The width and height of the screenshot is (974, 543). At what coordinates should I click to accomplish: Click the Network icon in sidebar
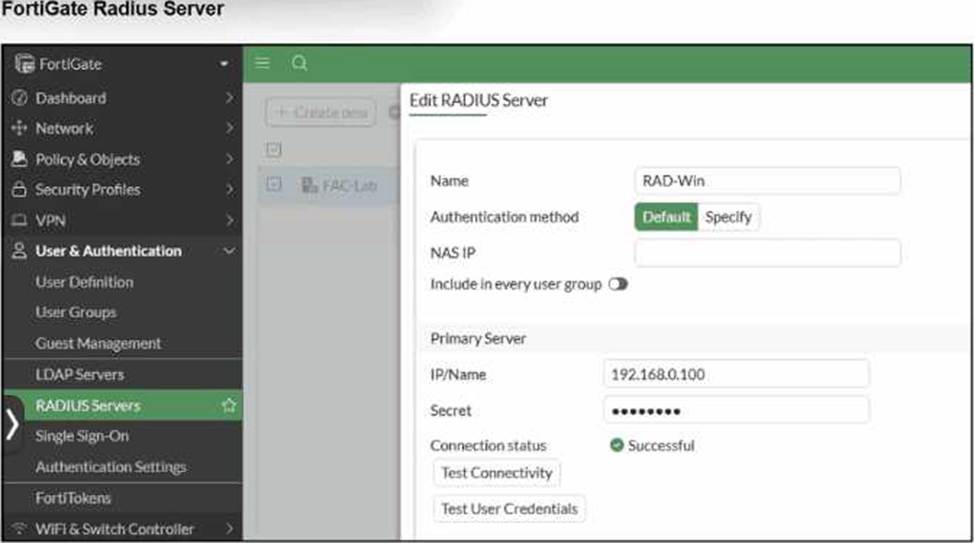pos(19,129)
